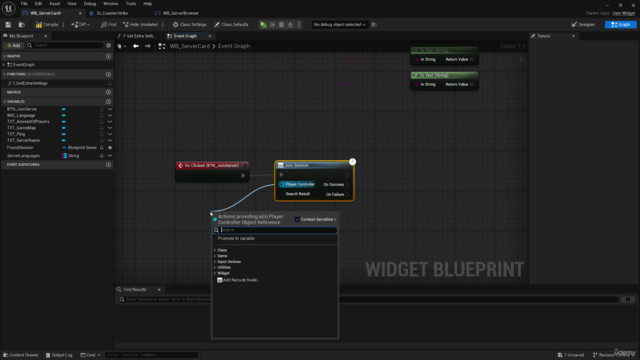
Task: Open the Asset menu
Action: tap(54, 4)
